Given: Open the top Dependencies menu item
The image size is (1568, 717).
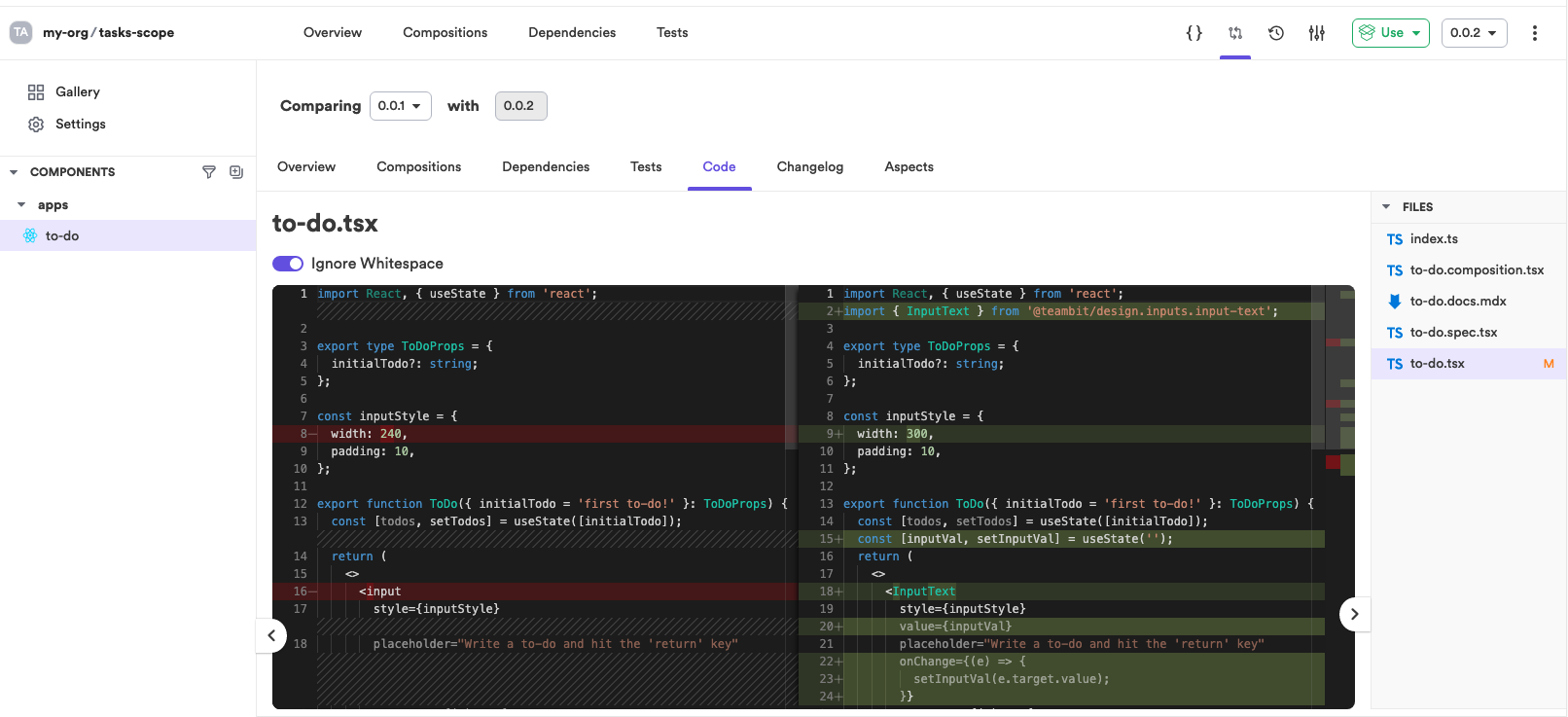Looking at the screenshot, I should (x=572, y=33).
